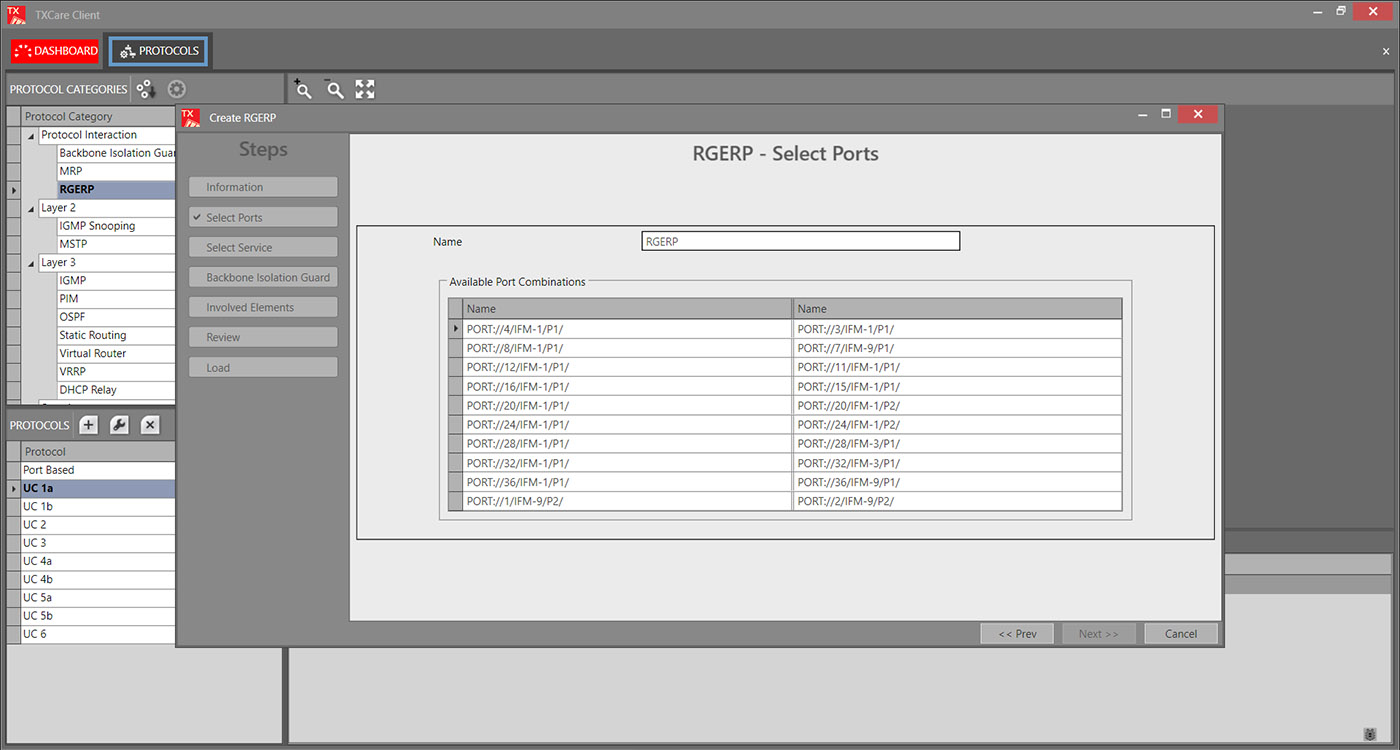Click the Next >> button

point(1098,633)
